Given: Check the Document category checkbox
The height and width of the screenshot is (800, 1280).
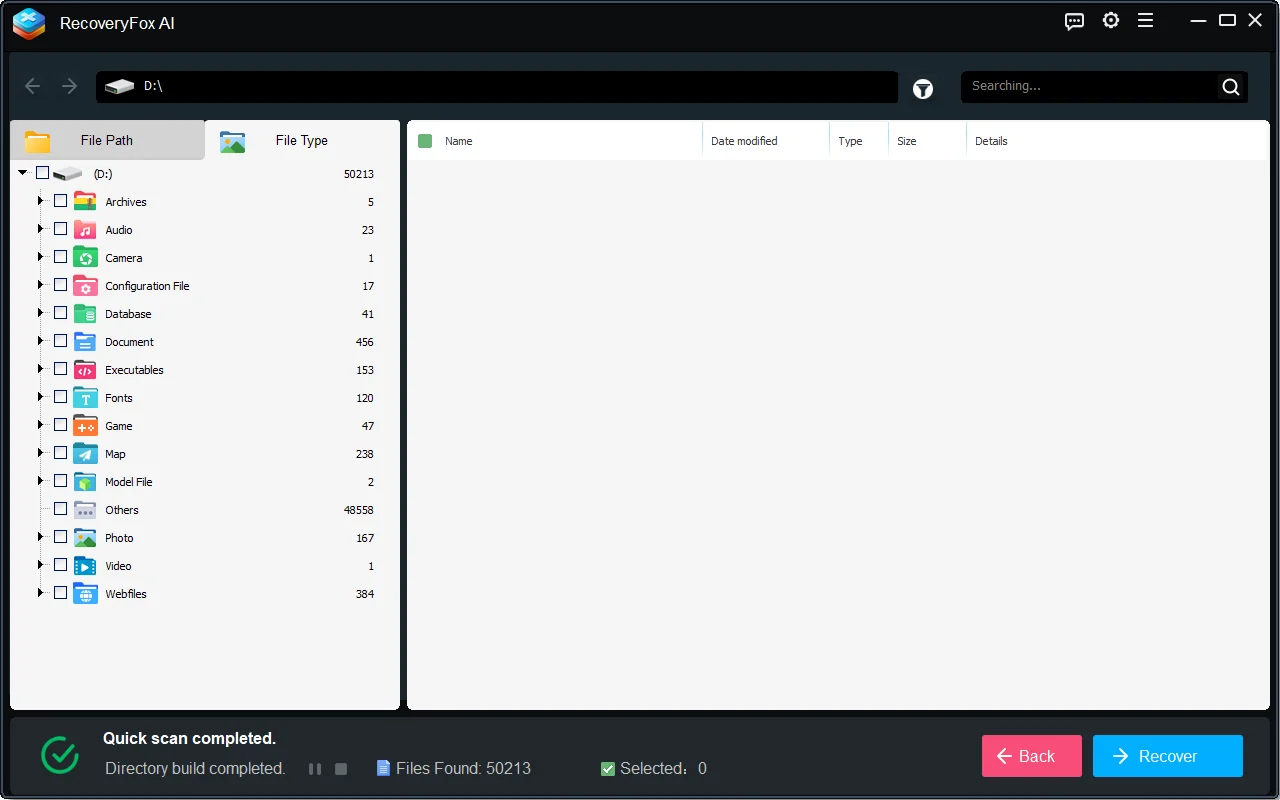Looking at the screenshot, I should 60,340.
